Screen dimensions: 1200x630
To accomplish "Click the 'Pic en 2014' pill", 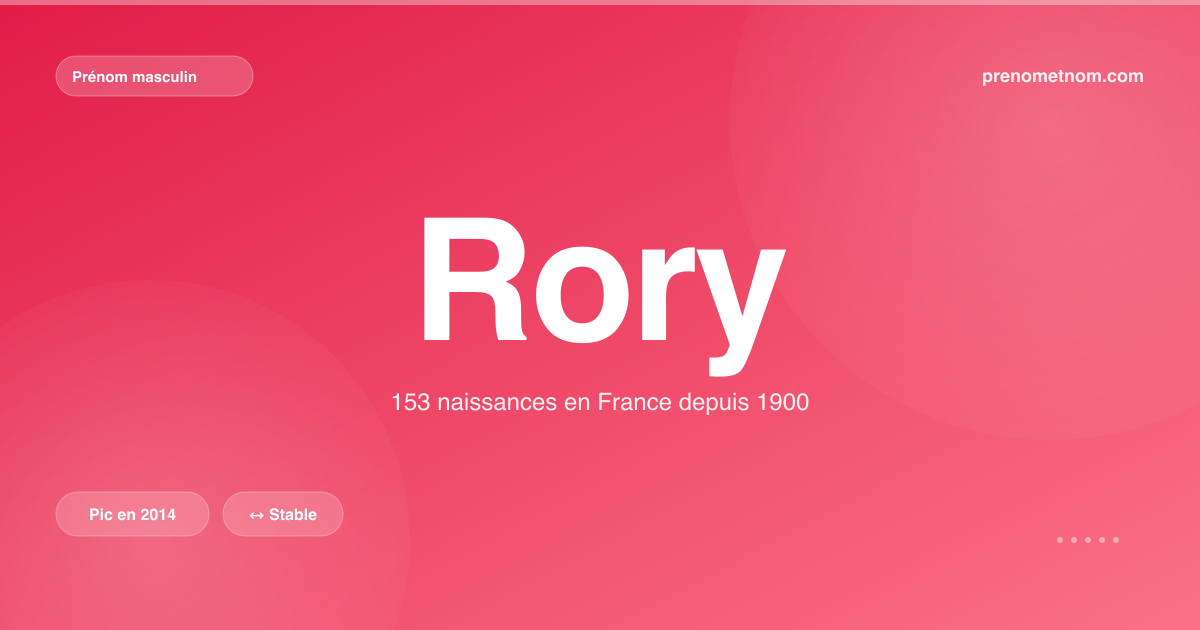I will (x=132, y=514).
